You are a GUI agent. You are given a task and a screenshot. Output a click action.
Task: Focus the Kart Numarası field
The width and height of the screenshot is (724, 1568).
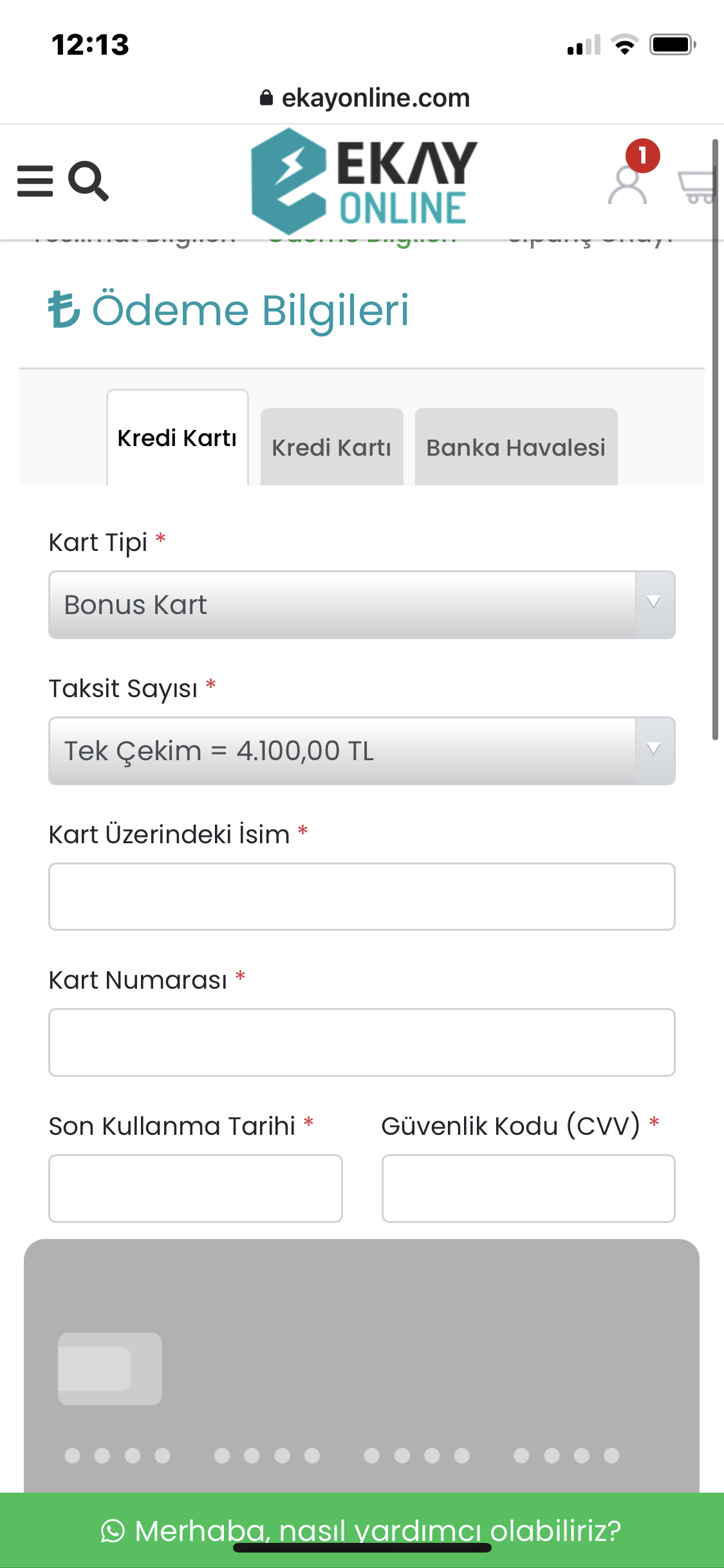(x=362, y=1042)
